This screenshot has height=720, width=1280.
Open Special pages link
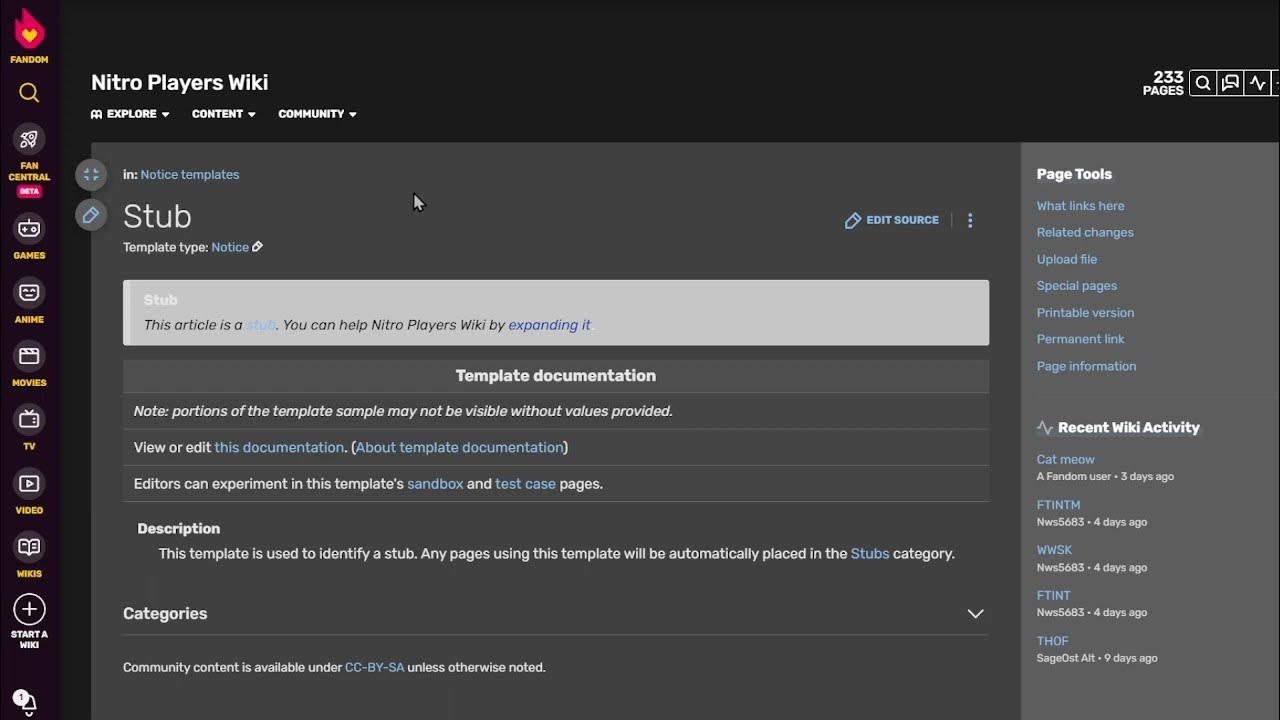tap(1077, 286)
